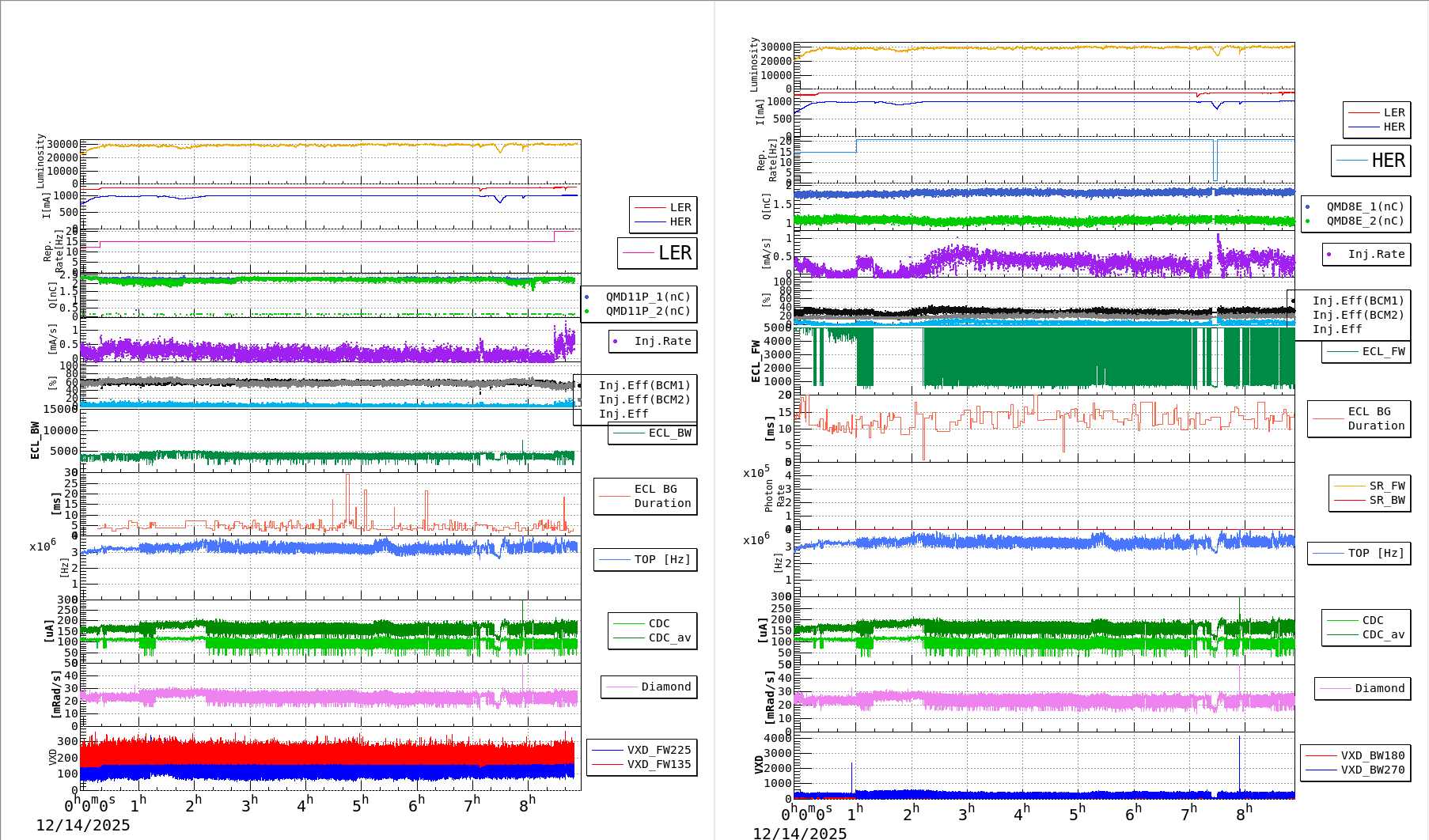Select the QMD8E_2(nC) legend entry
Viewport: 1429px width, 840px height.
(1365, 221)
